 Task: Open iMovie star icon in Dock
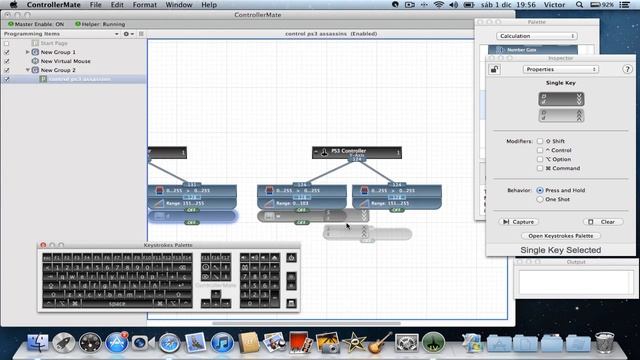(353, 342)
